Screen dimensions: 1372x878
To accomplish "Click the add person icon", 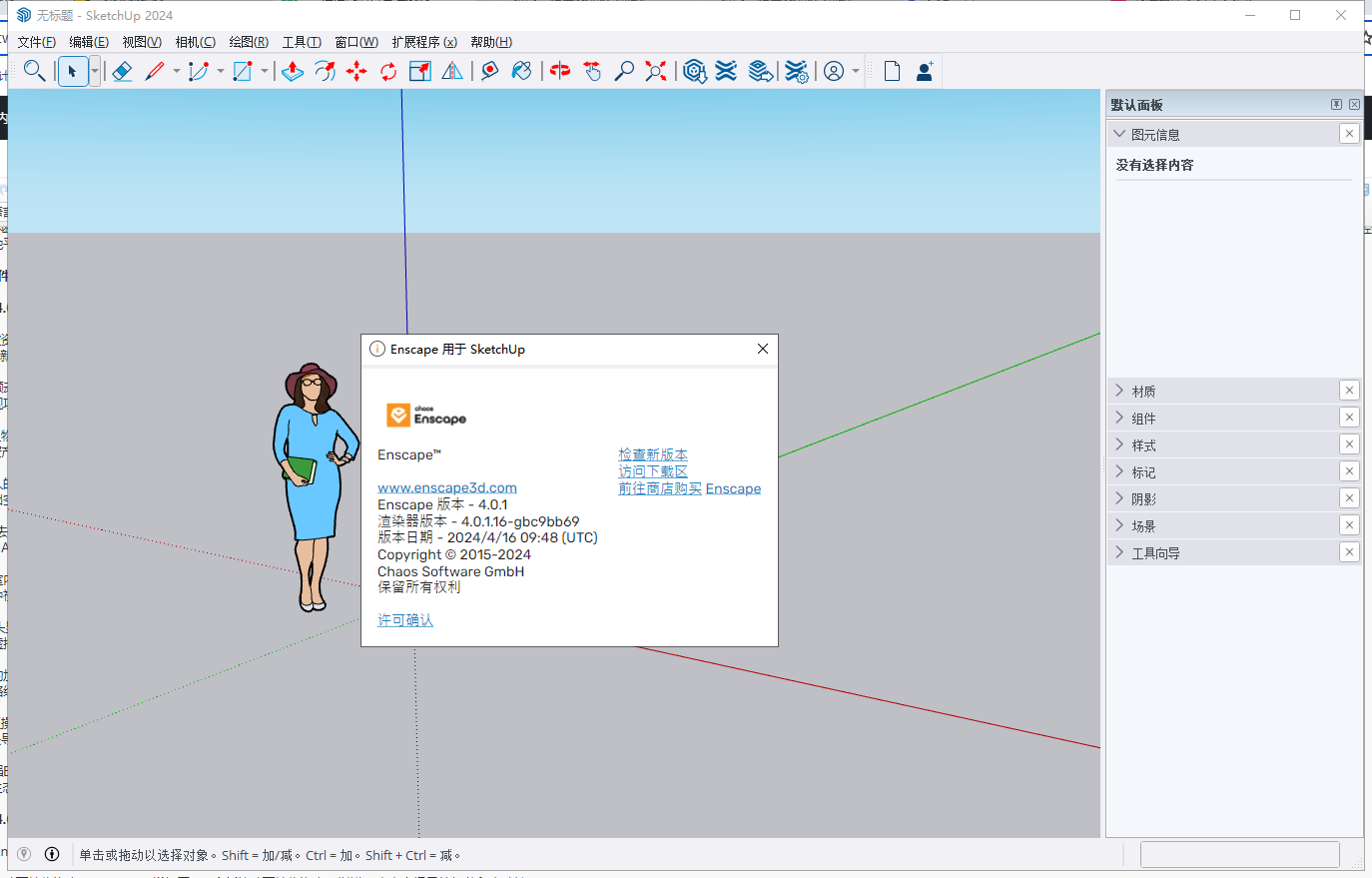I will point(925,71).
